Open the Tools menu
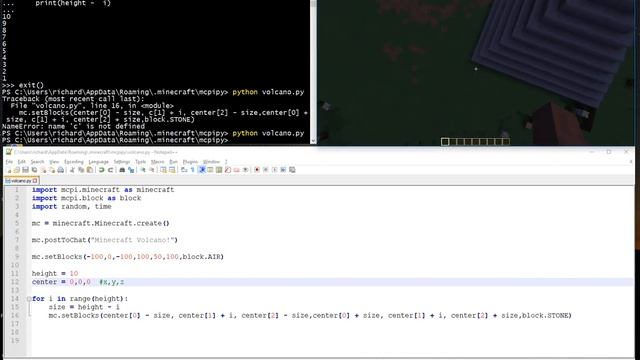 click(x=140, y=162)
